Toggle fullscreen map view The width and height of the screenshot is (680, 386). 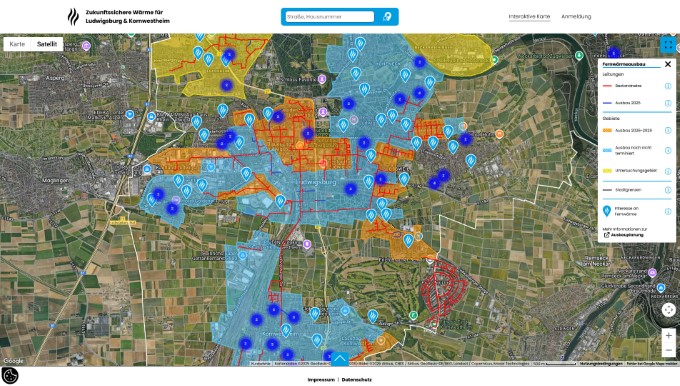click(668, 45)
